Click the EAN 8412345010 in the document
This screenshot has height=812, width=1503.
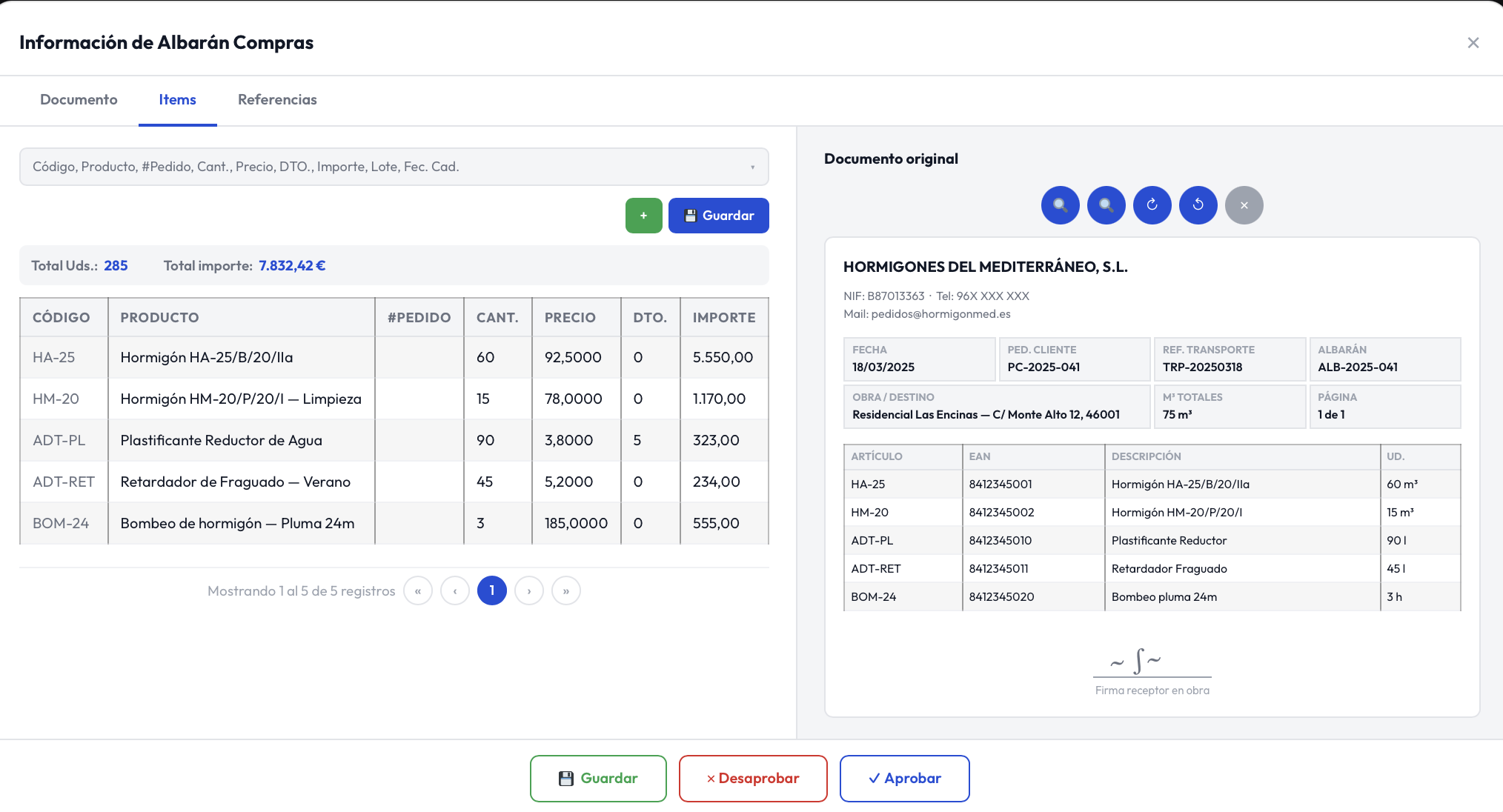1000,541
